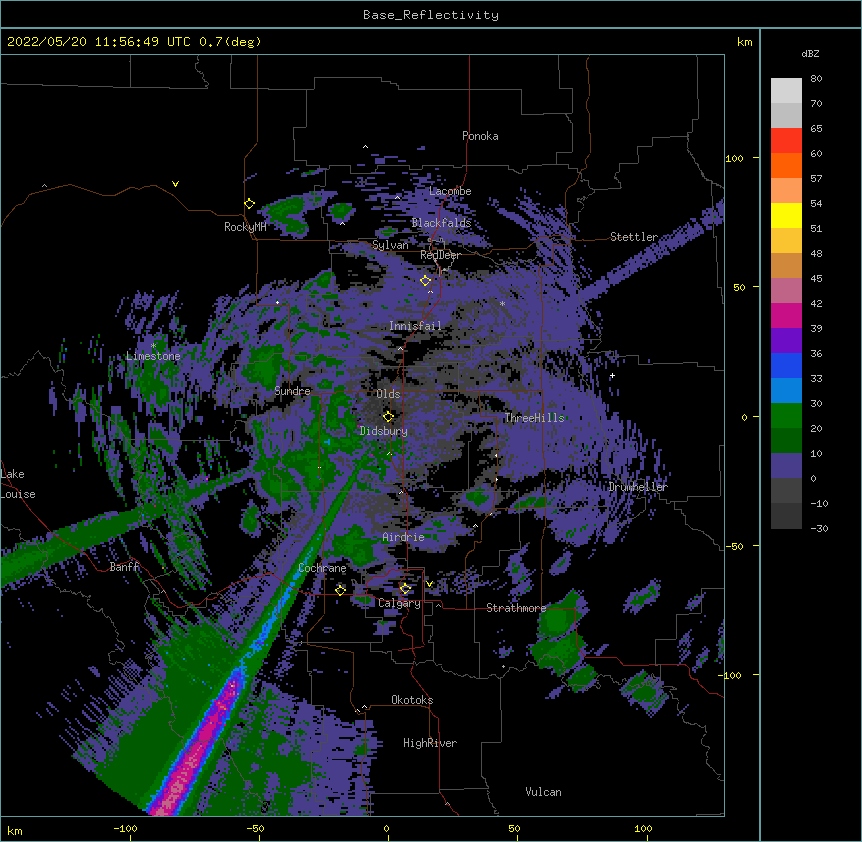Click the Strathmore city label
The image size is (862, 842).
click(516, 608)
